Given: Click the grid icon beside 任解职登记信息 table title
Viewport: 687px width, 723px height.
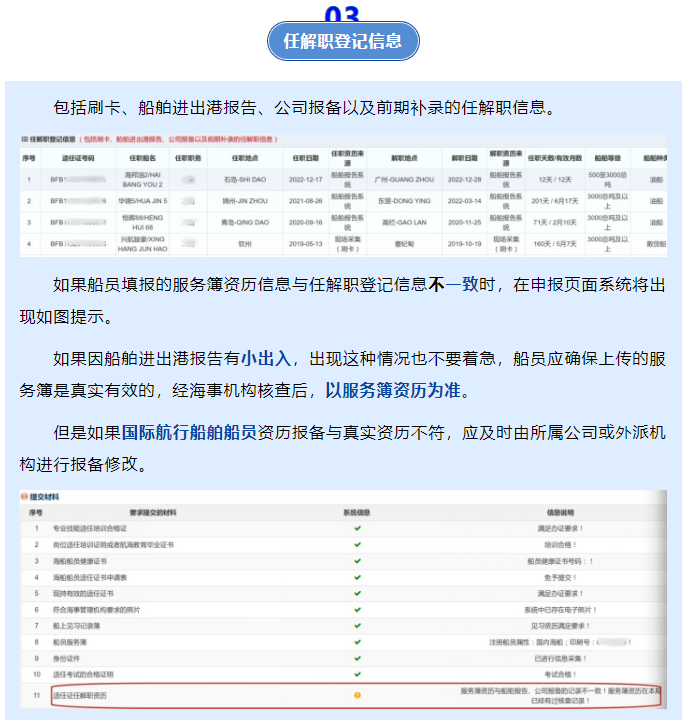Looking at the screenshot, I should [x=25, y=139].
